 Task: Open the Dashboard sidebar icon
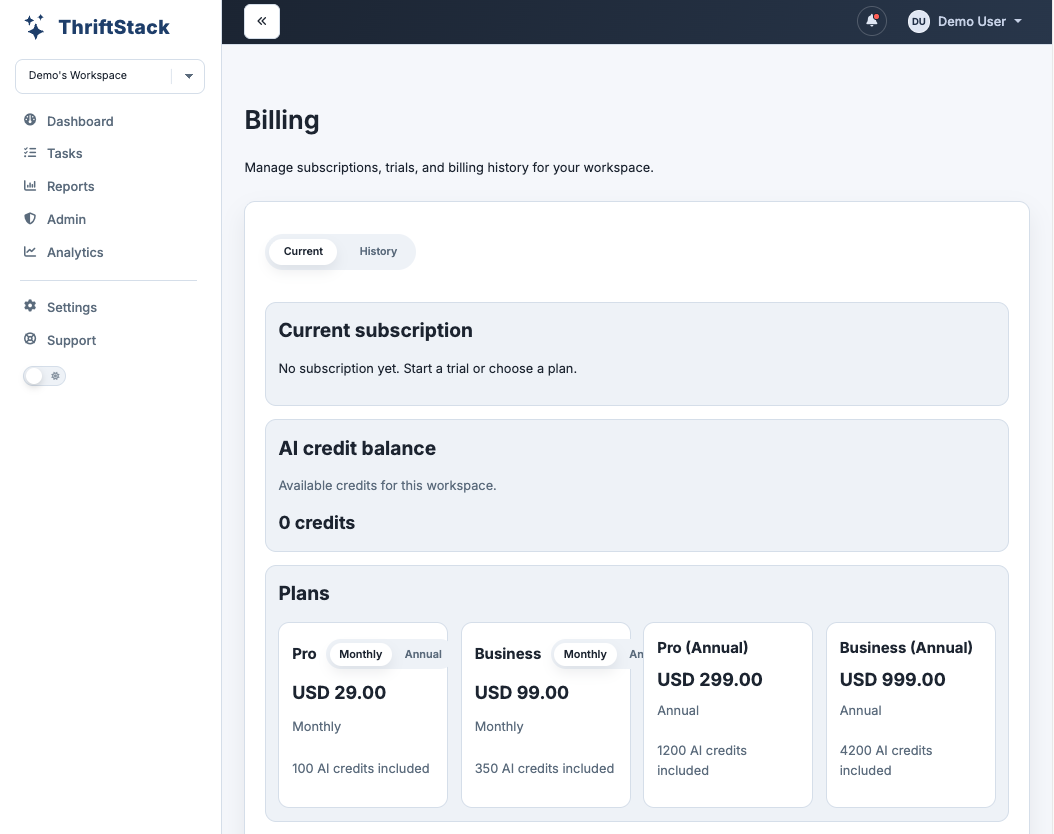pos(29,120)
